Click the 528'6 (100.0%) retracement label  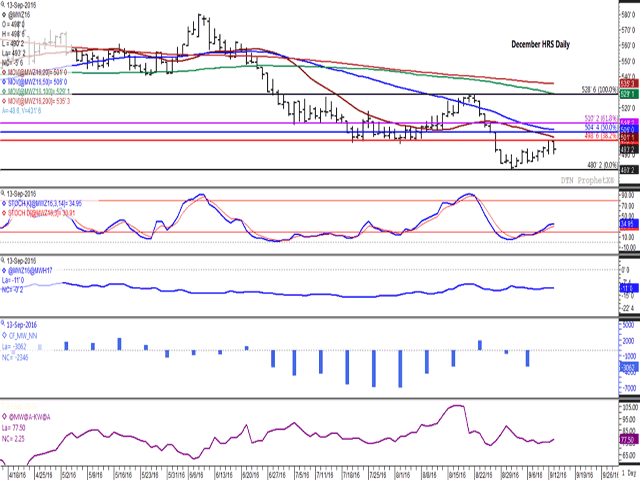(x=599, y=90)
